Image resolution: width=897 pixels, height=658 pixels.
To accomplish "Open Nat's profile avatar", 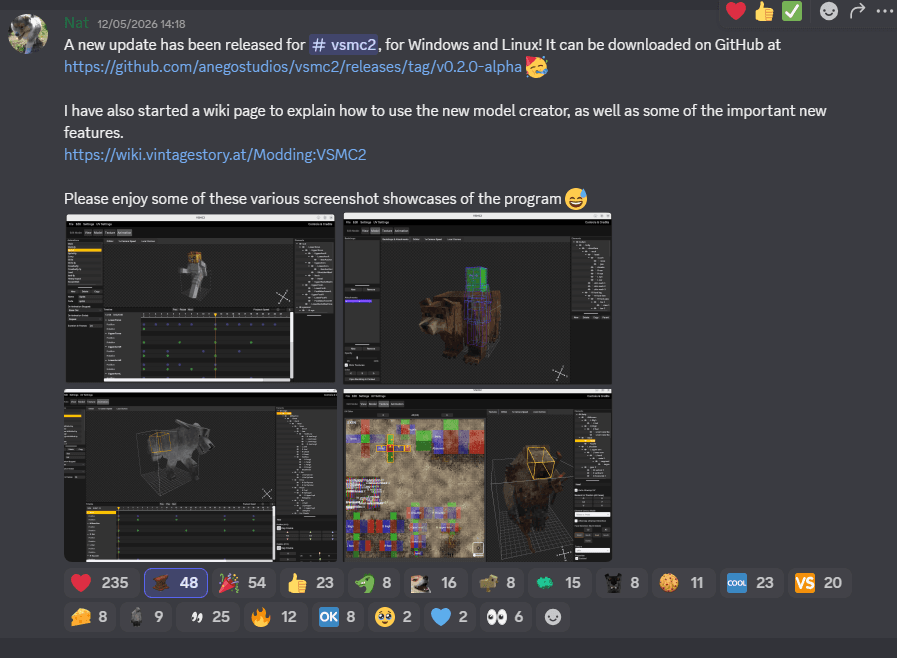I will (x=28, y=34).
